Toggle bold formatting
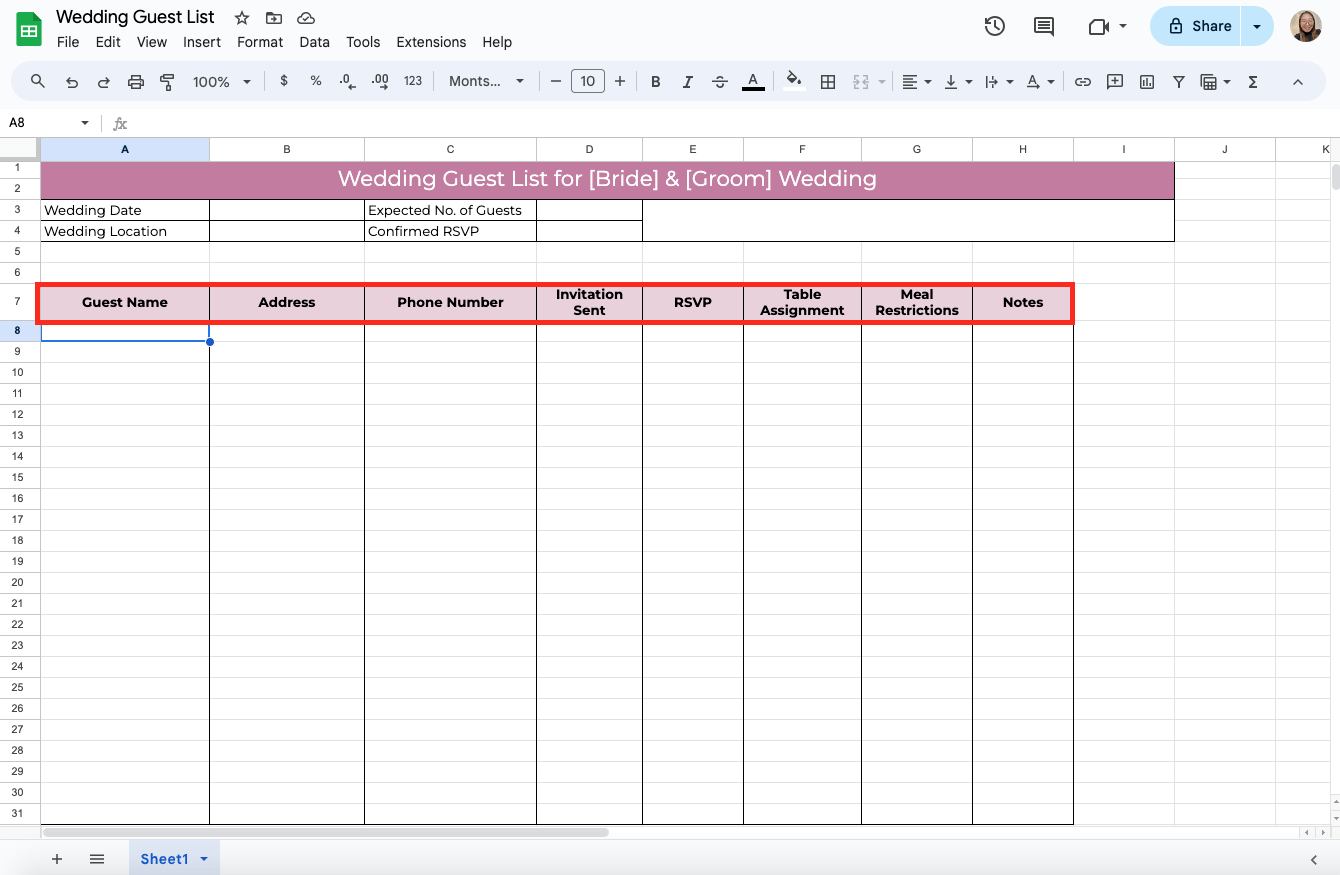 tap(655, 81)
